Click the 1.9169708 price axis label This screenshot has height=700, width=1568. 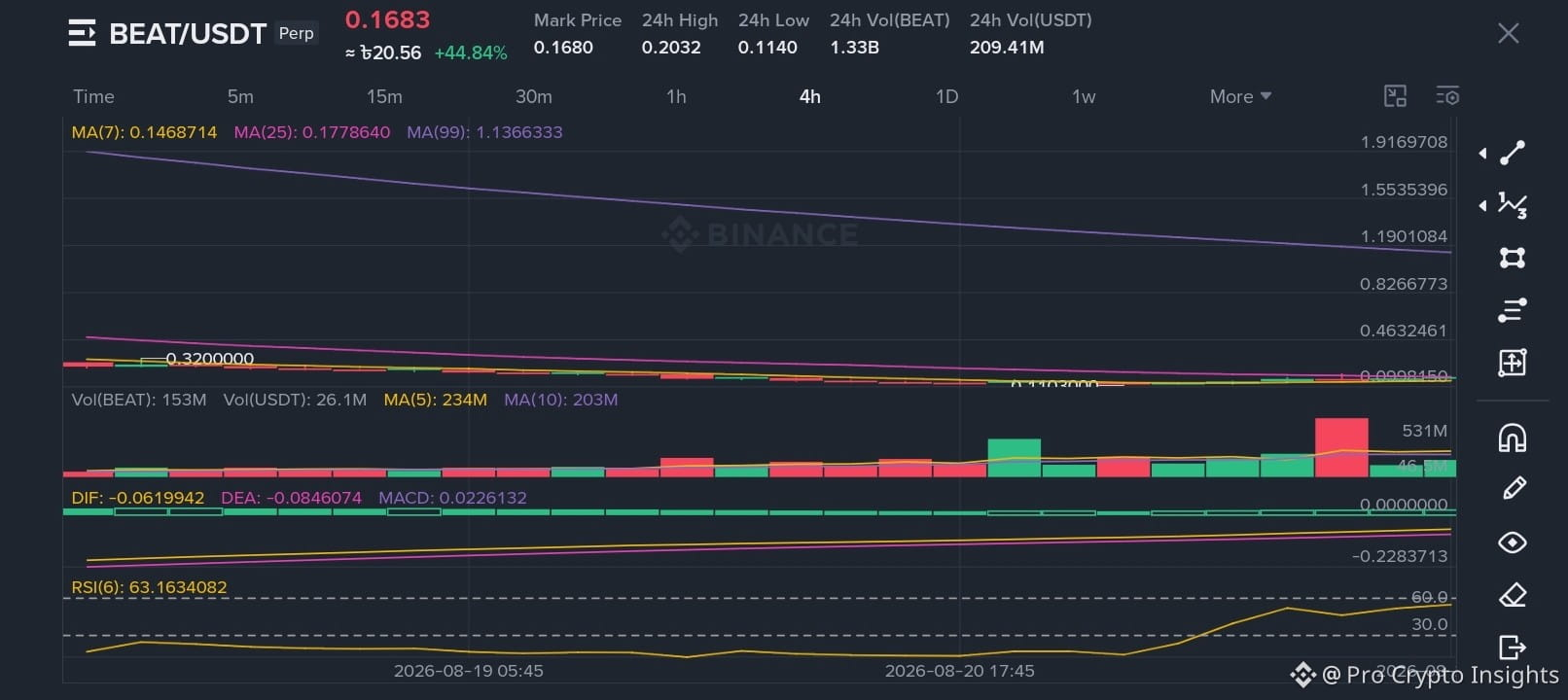(x=1404, y=142)
